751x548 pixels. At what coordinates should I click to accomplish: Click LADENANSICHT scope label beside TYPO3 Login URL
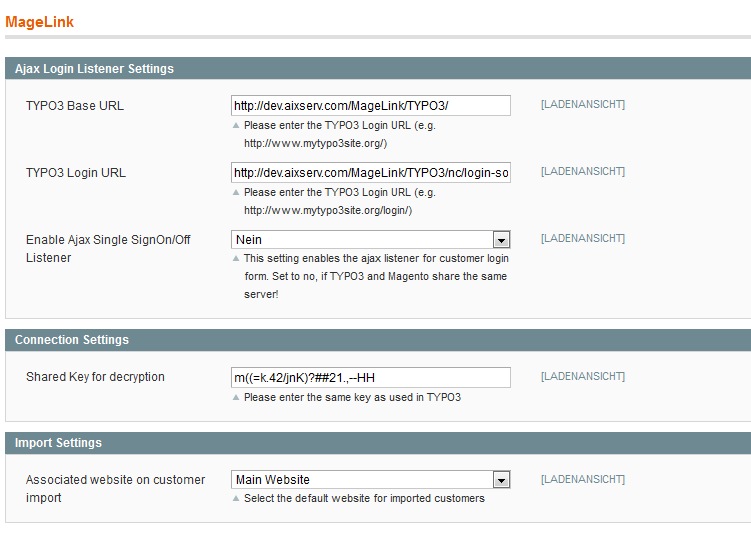582,172
